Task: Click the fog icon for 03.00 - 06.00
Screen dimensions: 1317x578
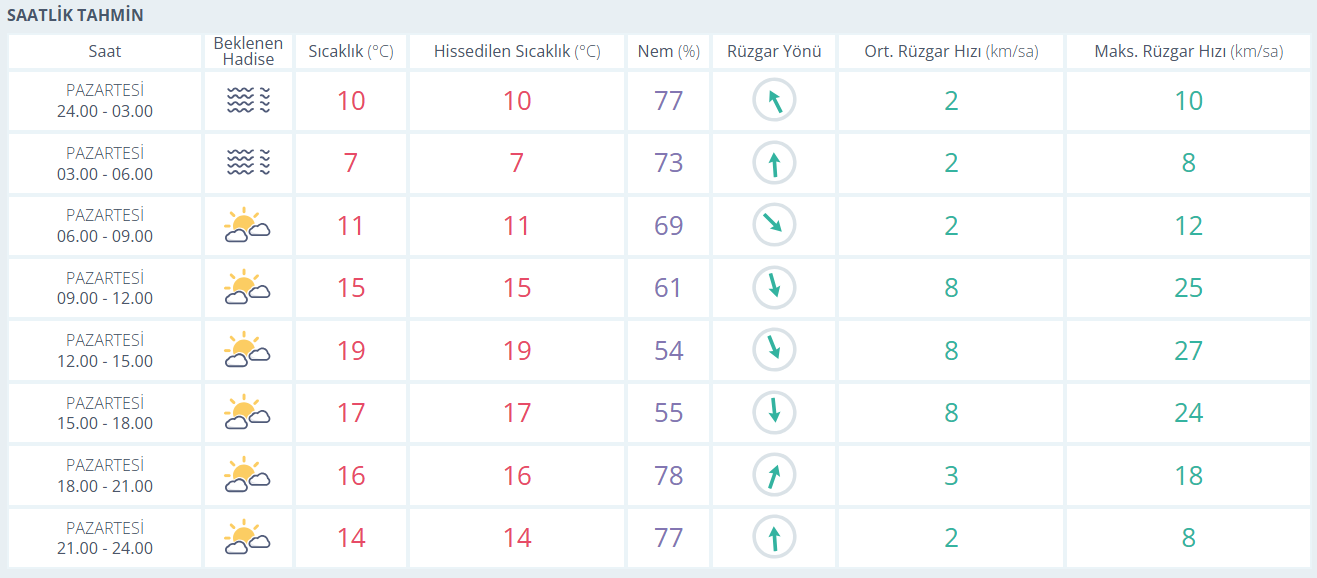Action: 248,163
